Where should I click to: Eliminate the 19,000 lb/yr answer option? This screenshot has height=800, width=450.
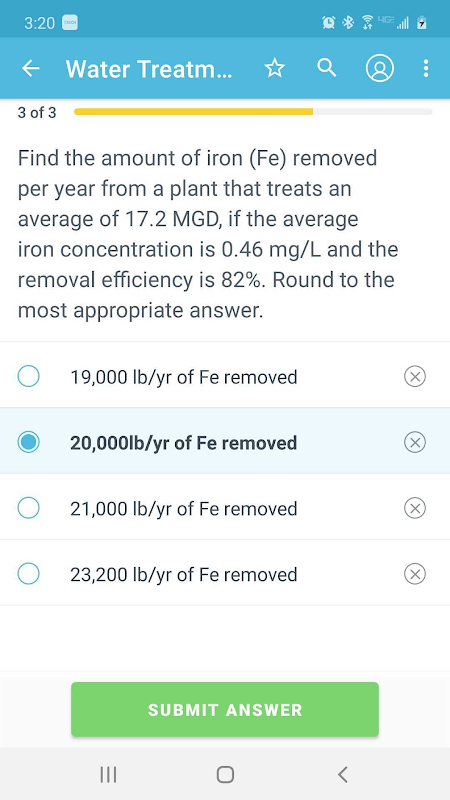click(x=415, y=377)
